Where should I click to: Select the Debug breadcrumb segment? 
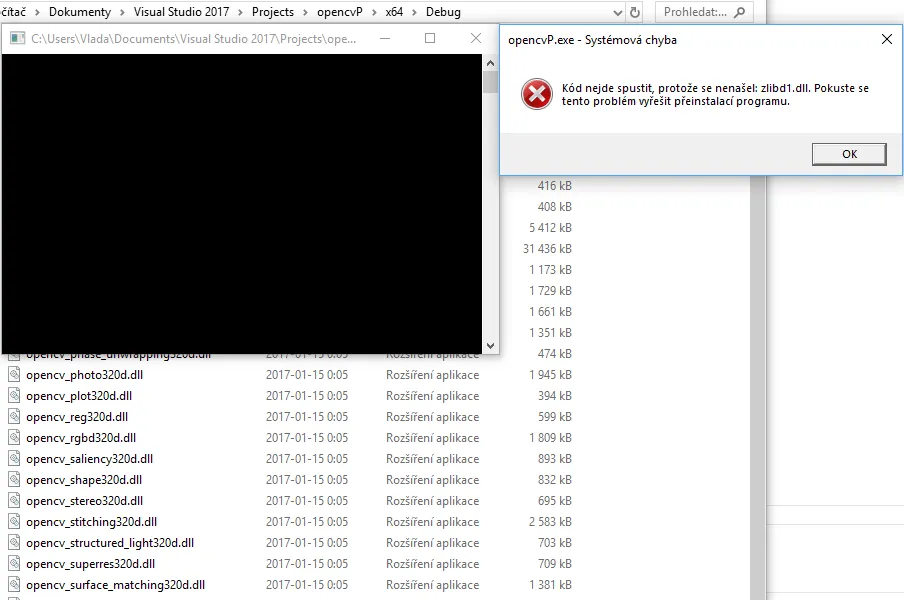point(443,12)
